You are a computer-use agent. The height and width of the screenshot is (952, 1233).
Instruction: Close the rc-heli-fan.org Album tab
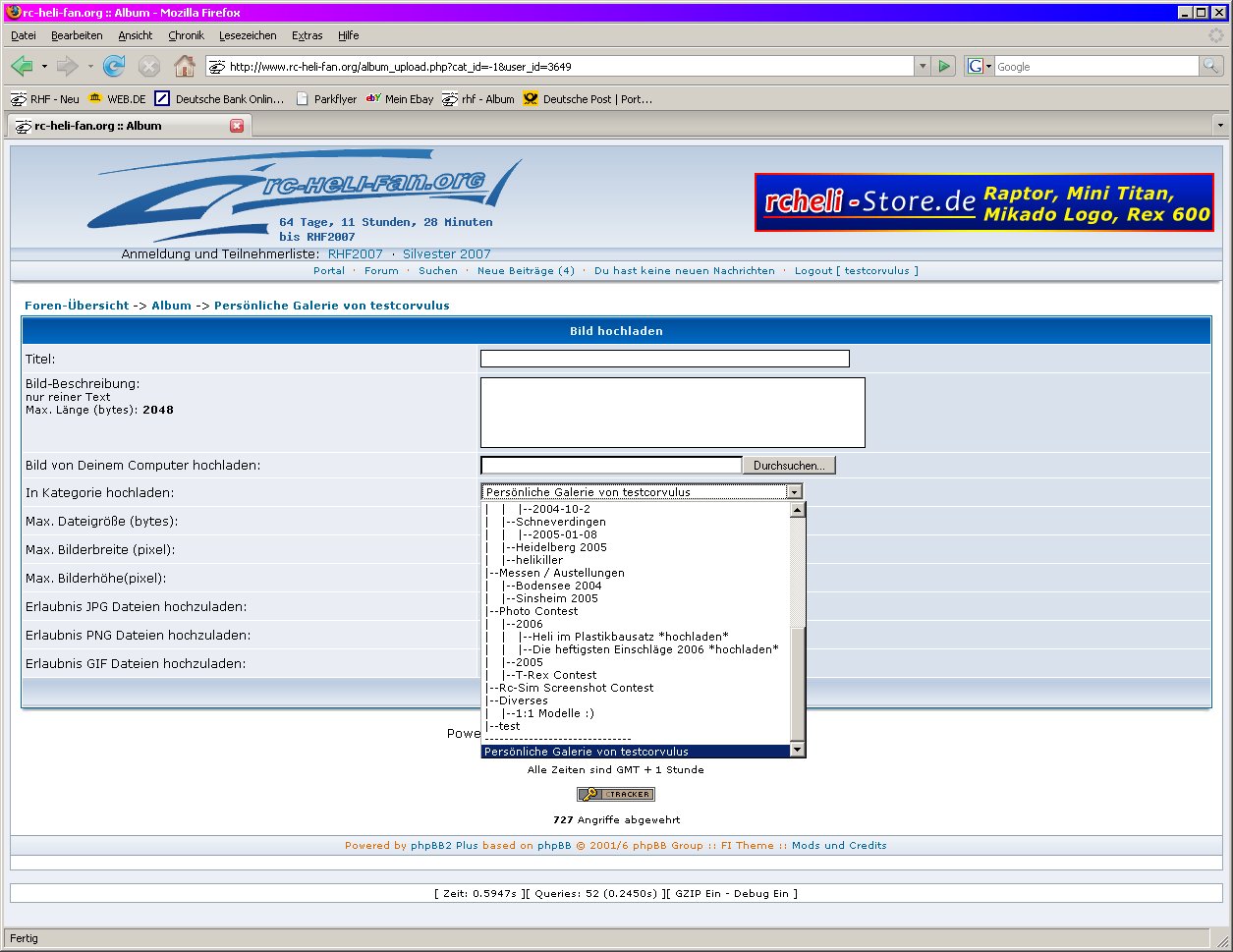tap(237, 126)
